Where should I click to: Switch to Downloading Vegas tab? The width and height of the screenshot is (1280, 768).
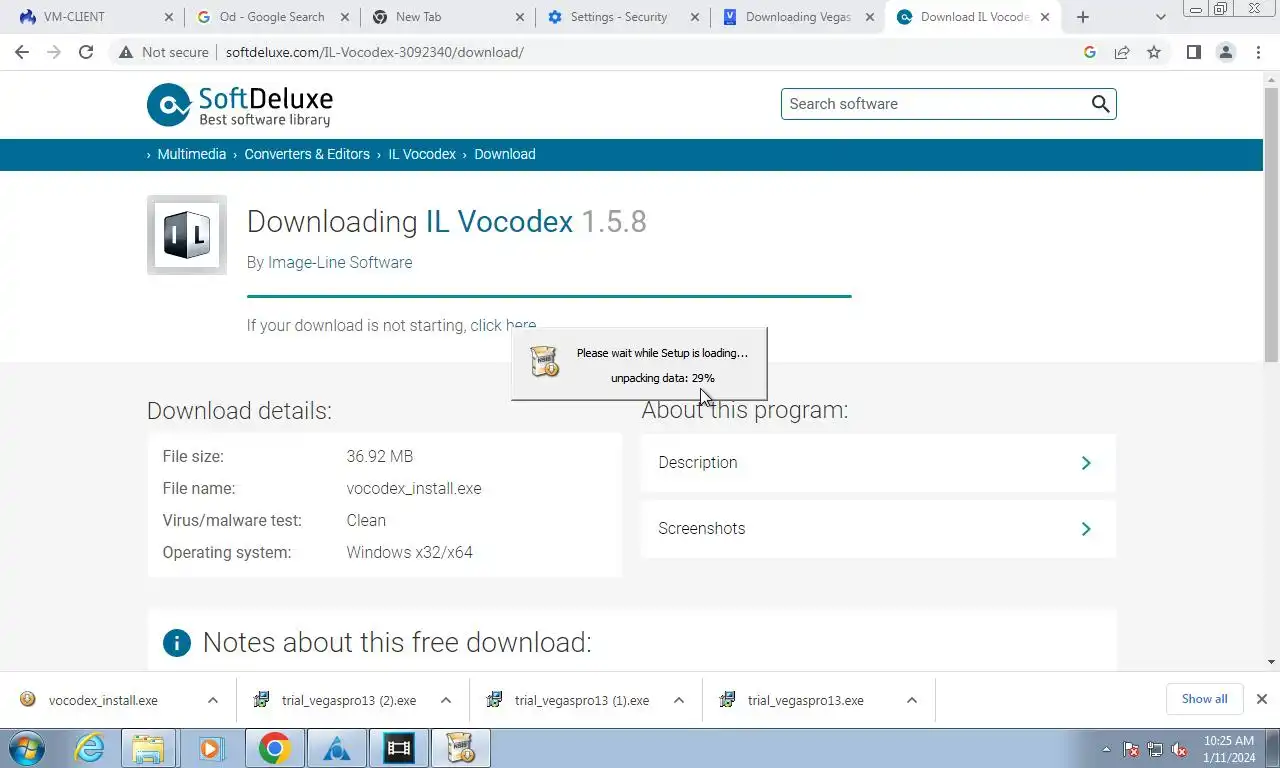[798, 17]
